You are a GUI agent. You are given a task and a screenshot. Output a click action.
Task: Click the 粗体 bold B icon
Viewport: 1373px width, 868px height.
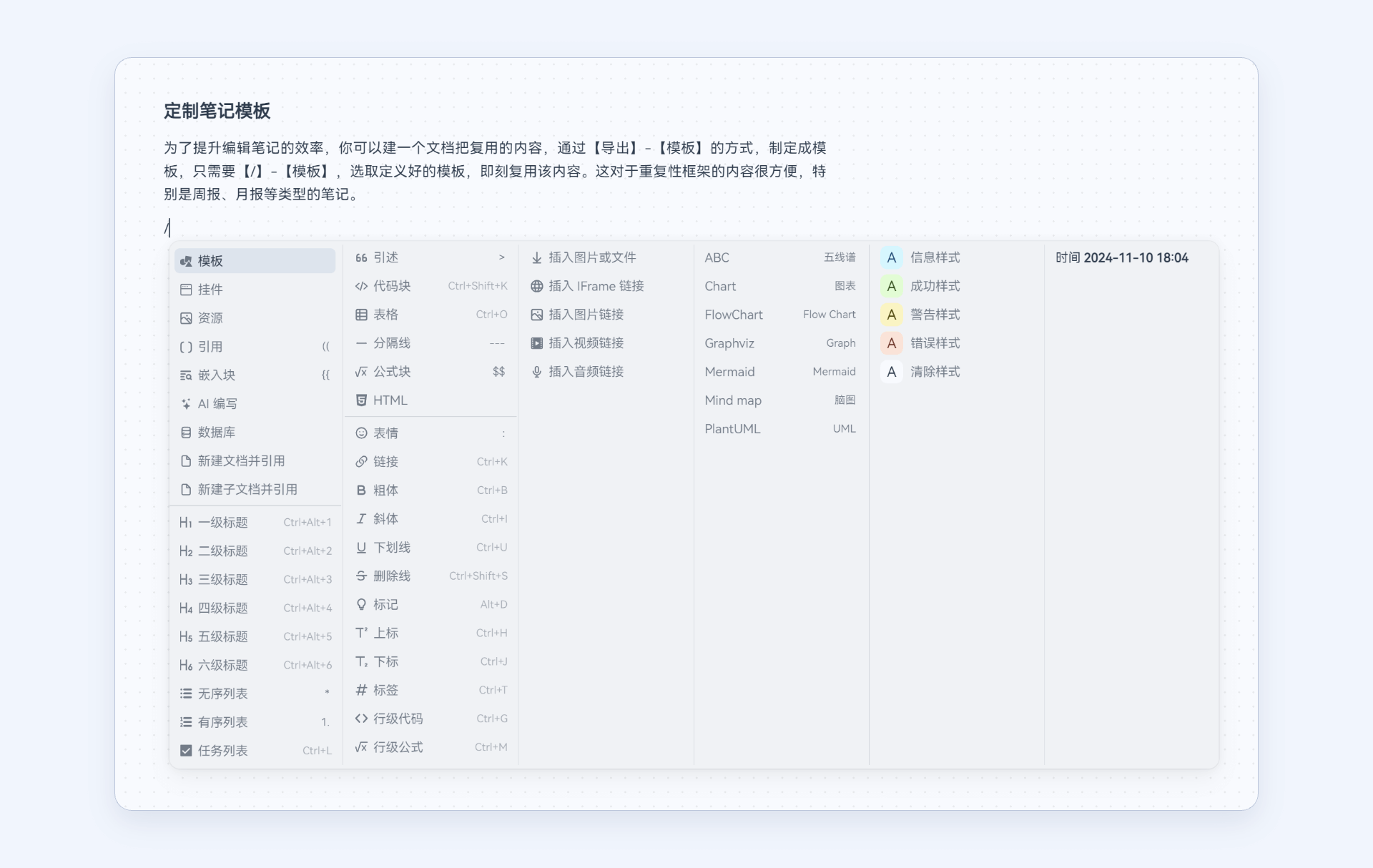coord(361,490)
